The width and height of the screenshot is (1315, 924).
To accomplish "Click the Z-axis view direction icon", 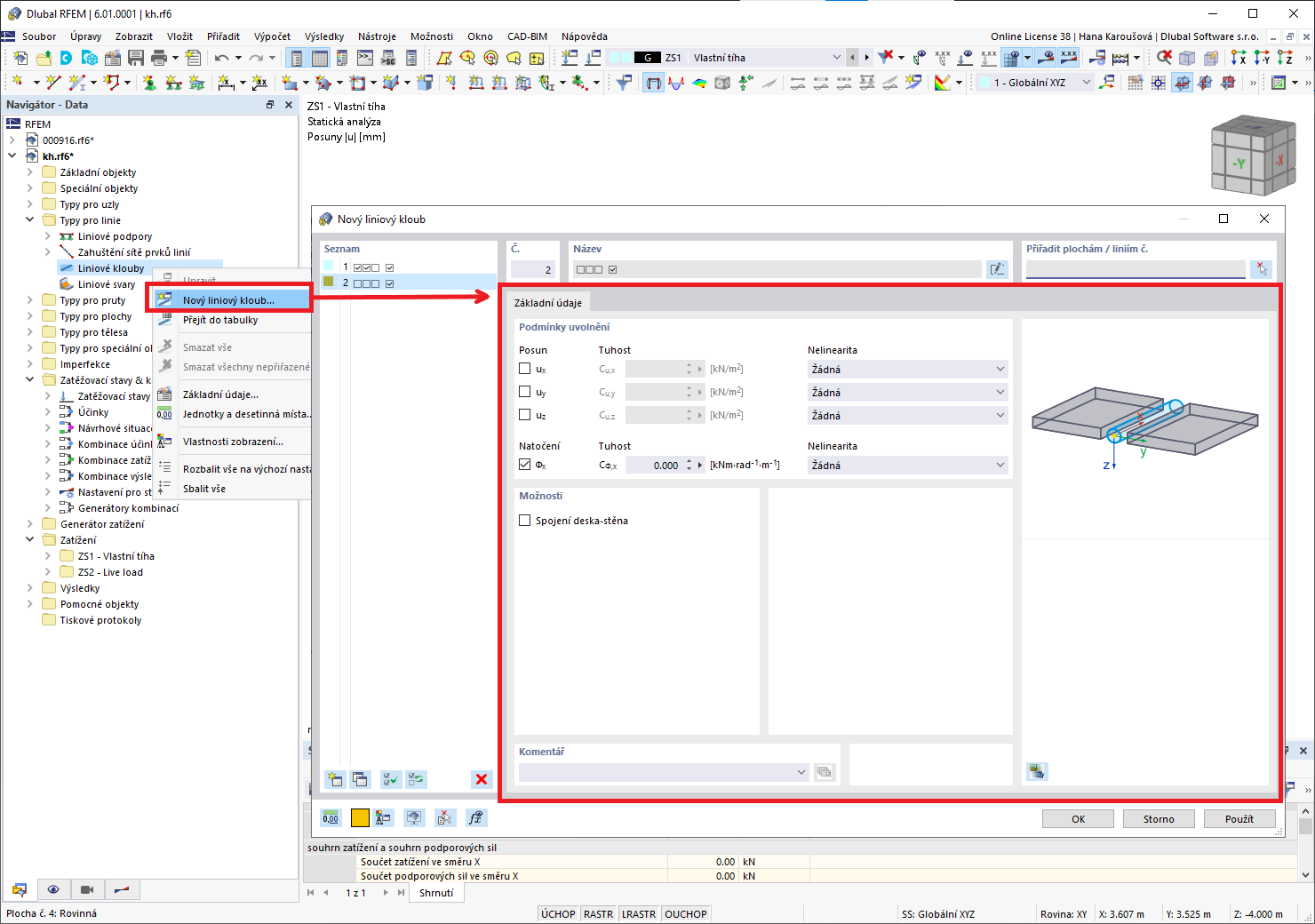I will pyautogui.click(x=1285, y=58).
